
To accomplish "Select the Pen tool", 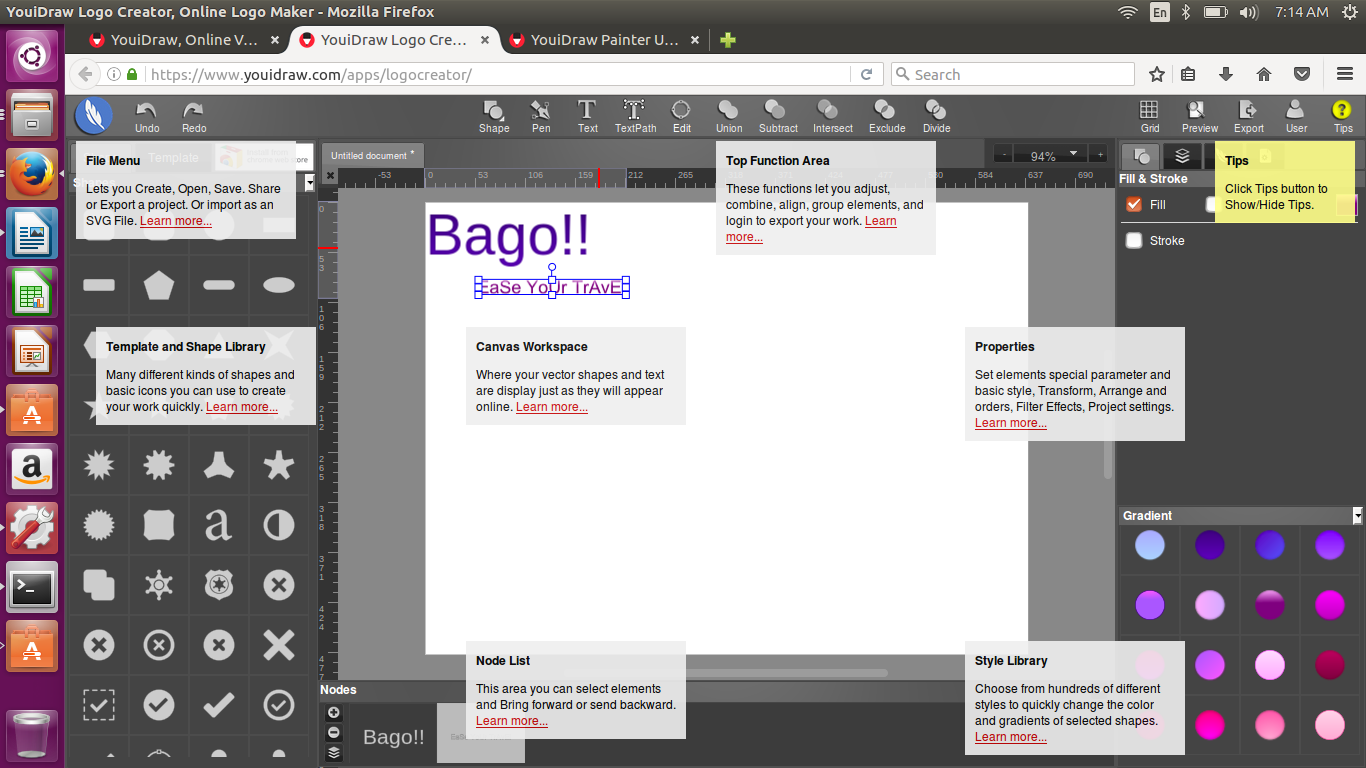I will [x=541, y=116].
